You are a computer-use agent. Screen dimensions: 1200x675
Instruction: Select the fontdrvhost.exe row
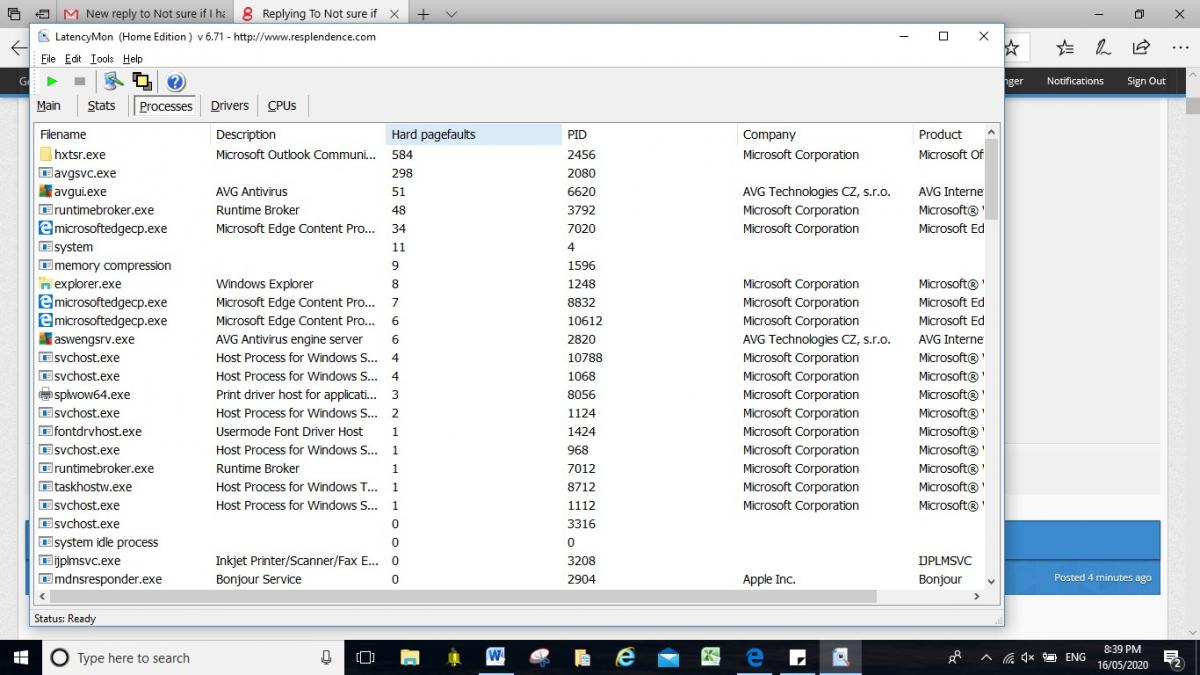click(x=510, y=431)
